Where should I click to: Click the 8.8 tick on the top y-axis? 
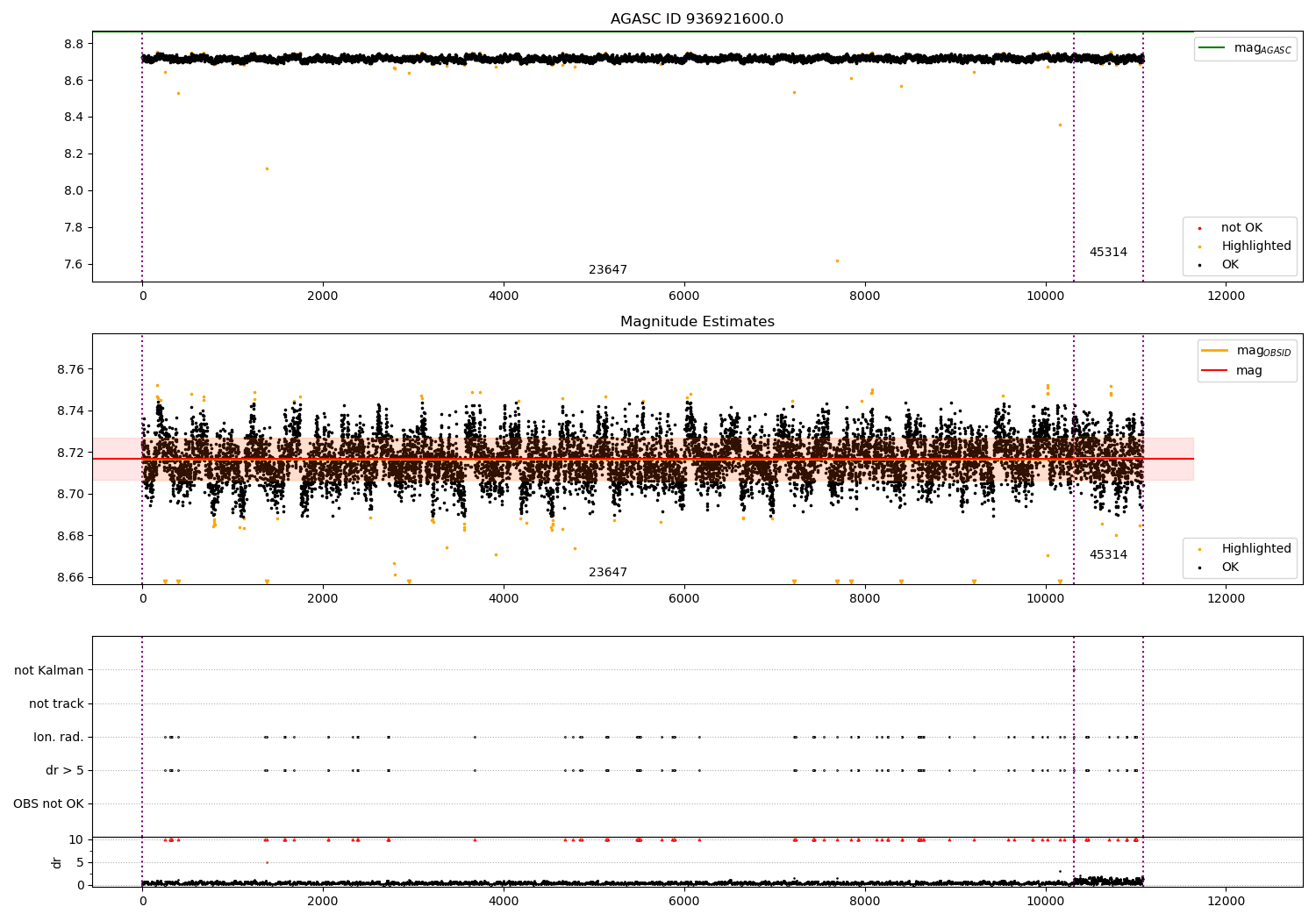click(x=75, y=44)
